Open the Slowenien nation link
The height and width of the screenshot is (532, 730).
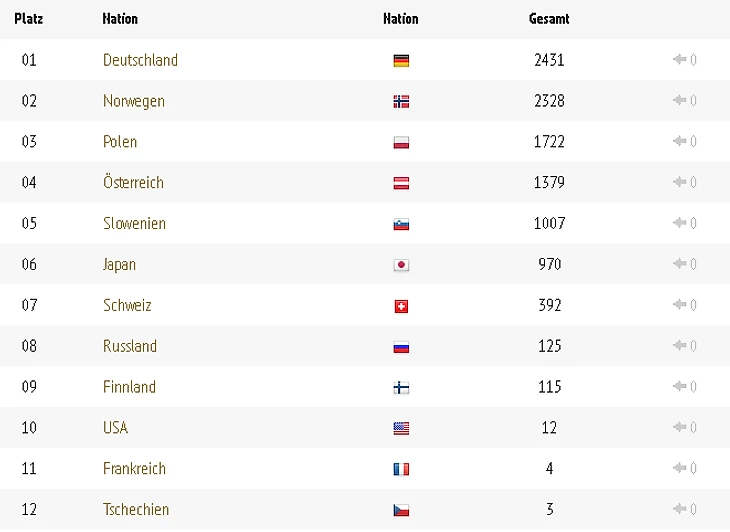point(134,223)
